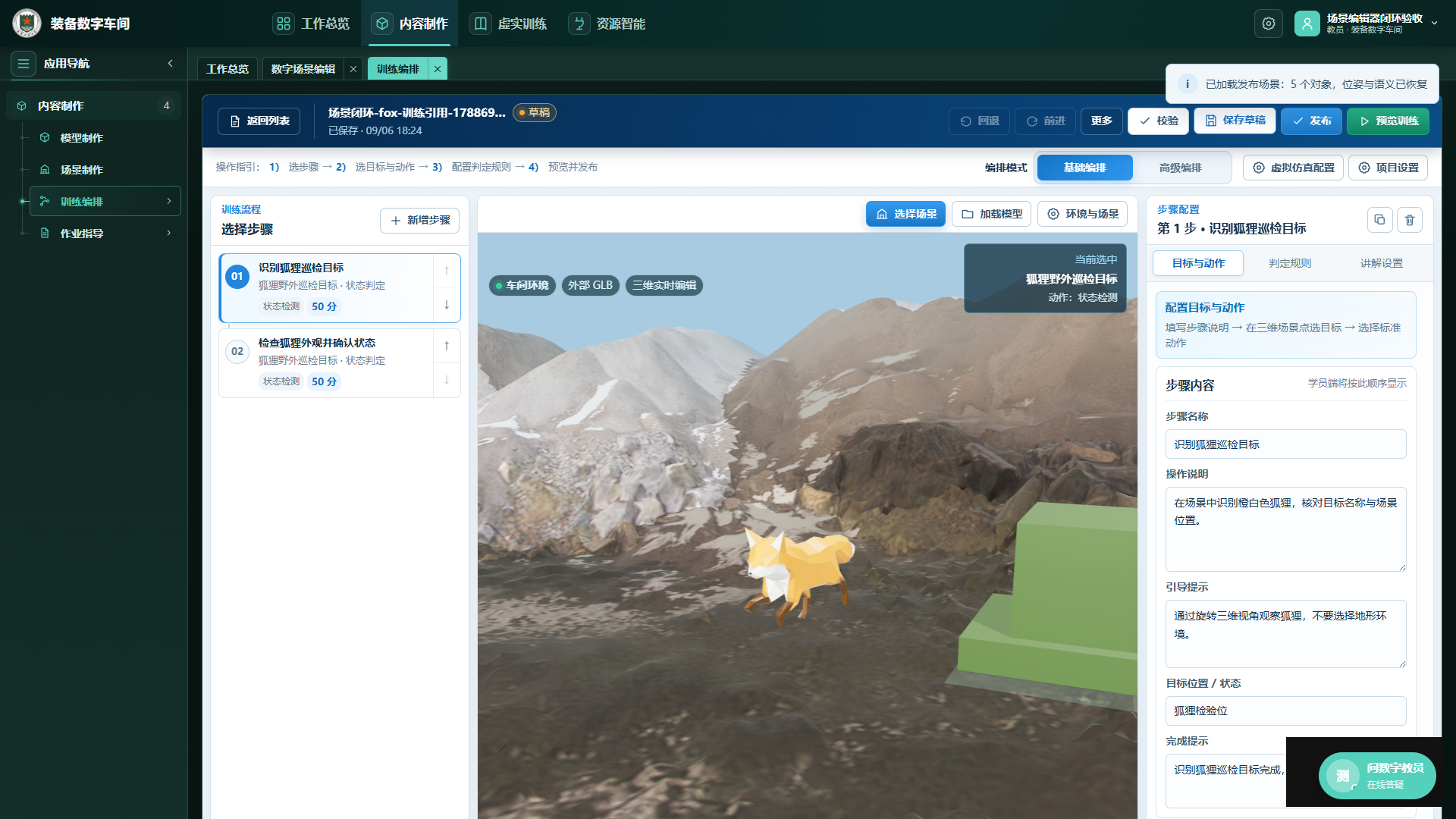Viewport: 1456px width, 819px height.
Task: Expand the user account dropdown arrow
Action: click(x=1434, y=24)
